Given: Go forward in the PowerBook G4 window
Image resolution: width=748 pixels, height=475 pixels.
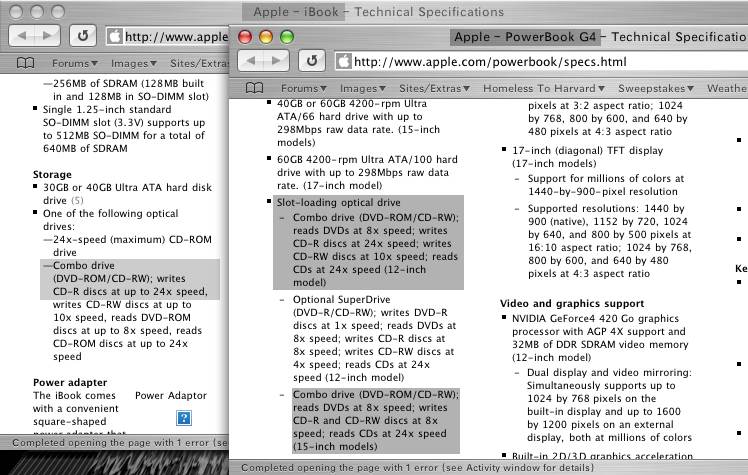Looking at the screenshot, I should coord(276,61).
